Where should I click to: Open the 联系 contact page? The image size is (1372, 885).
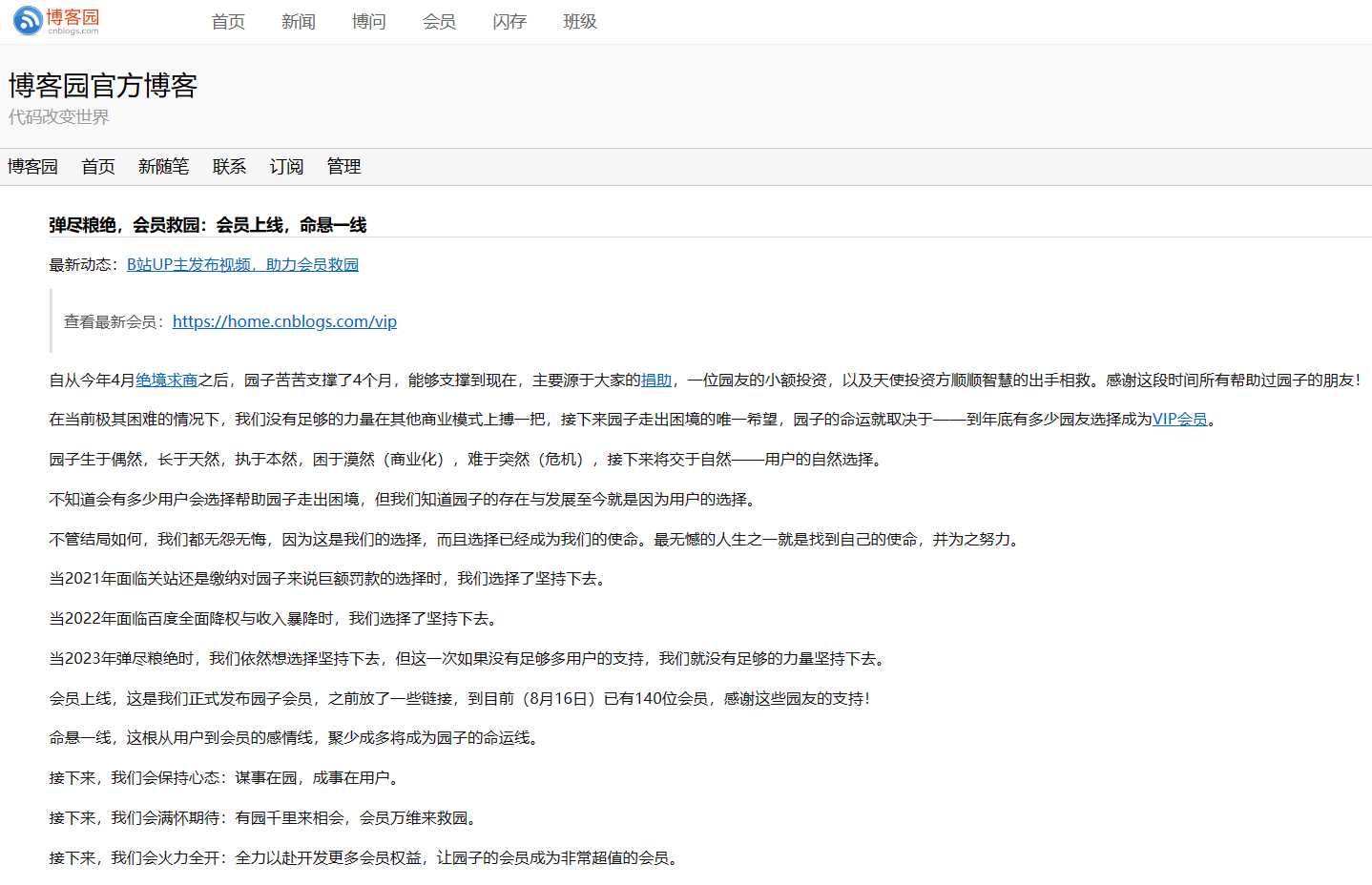(x=229, y=167)
